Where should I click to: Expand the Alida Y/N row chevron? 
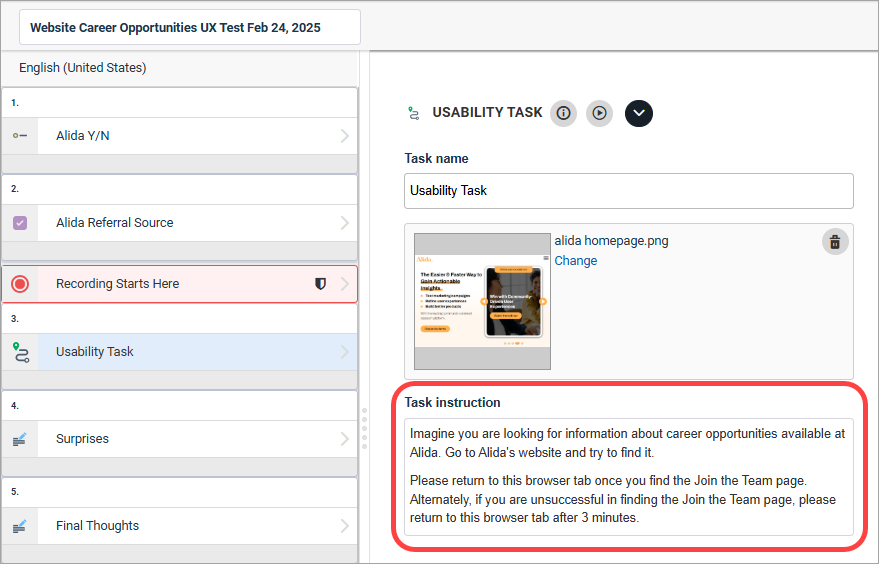point(345,136)
